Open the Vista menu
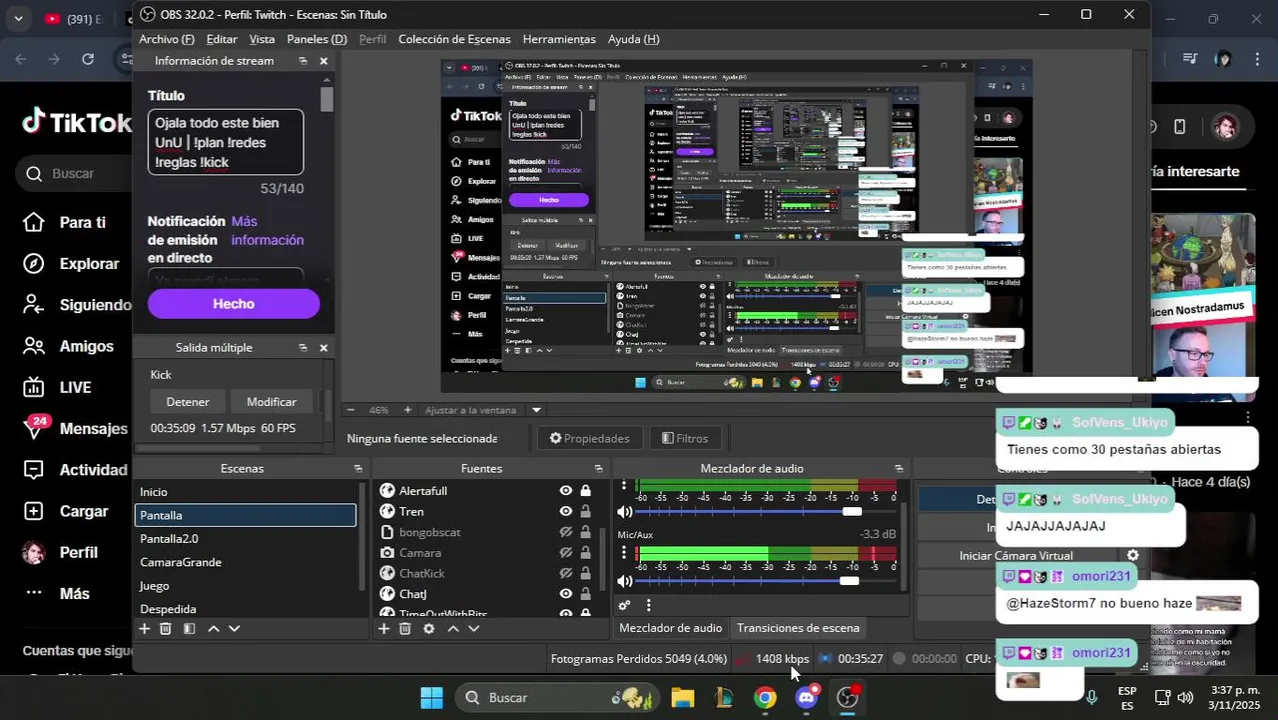This screenshot has width=1278, height=720. (x=262, y=39)
